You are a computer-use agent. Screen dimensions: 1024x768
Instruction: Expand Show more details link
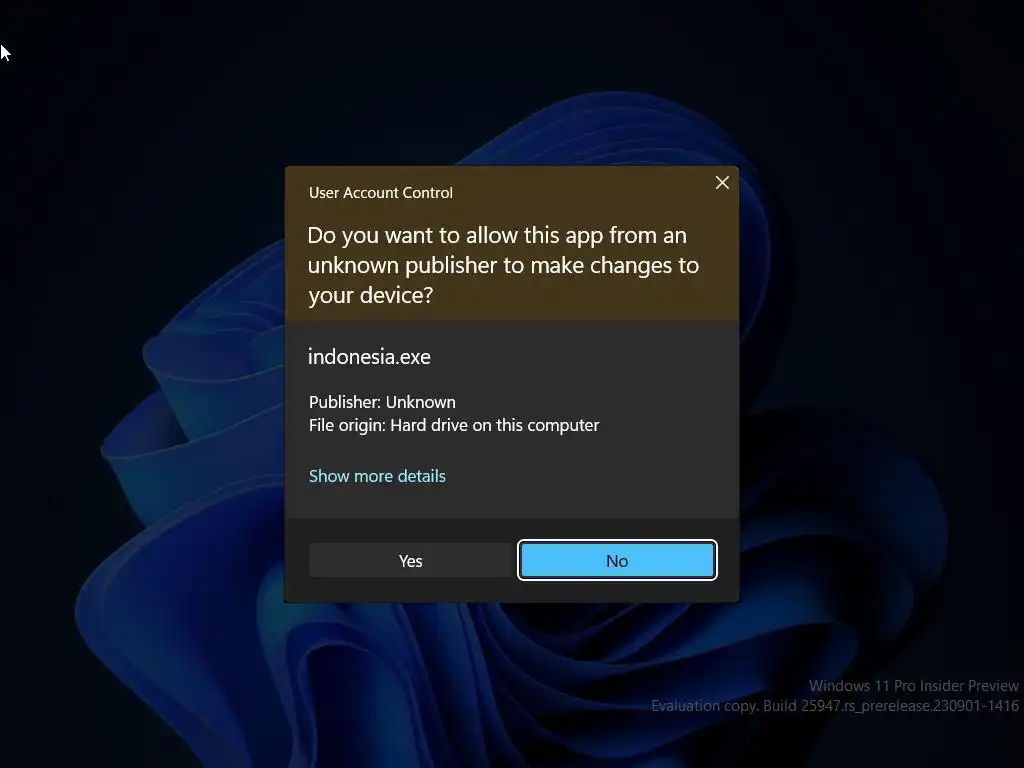[x=377, y=476]
